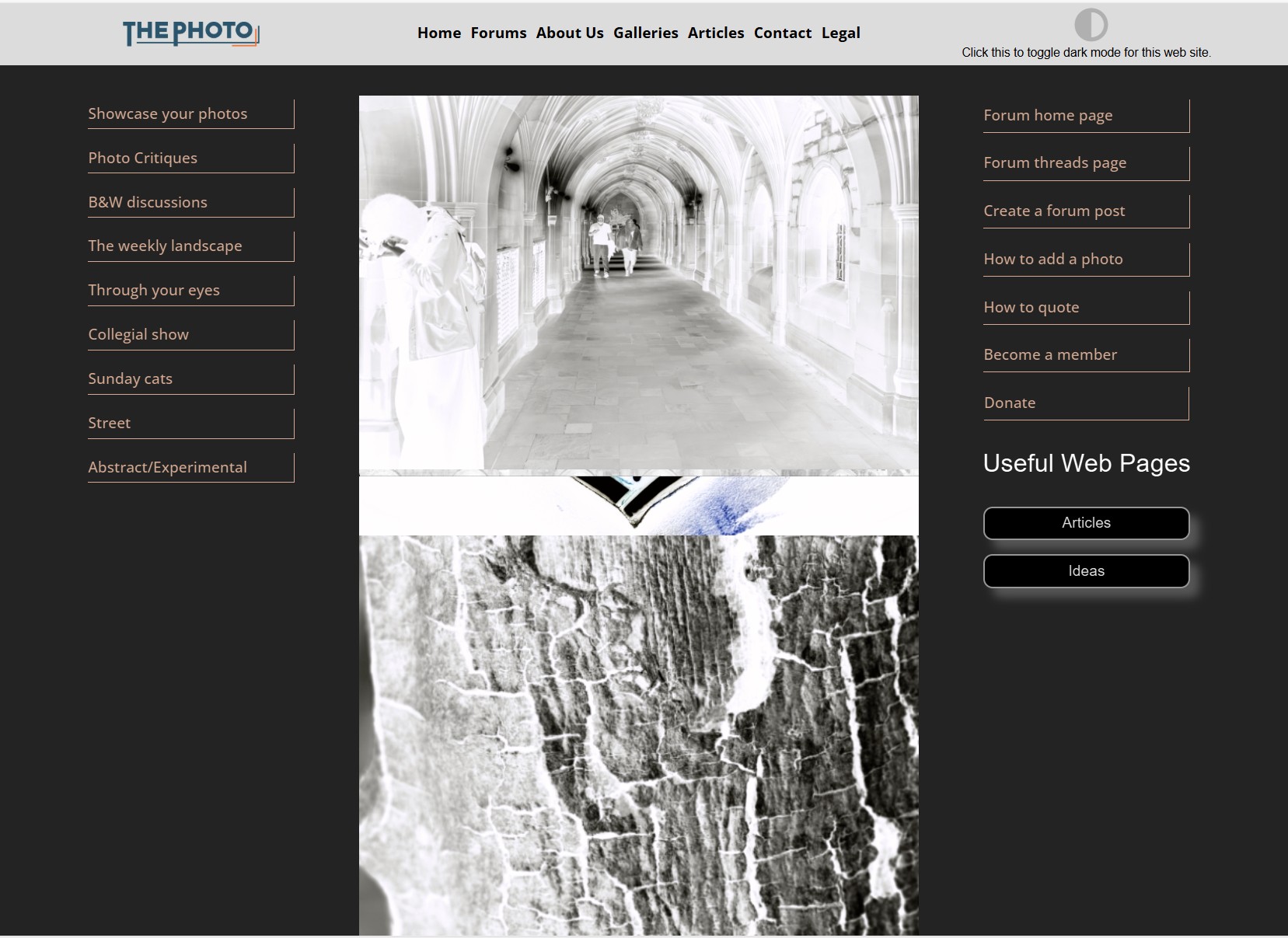1288x938 pixels.
Task: Open the Forum threads page
Action: click(1086, 162)
